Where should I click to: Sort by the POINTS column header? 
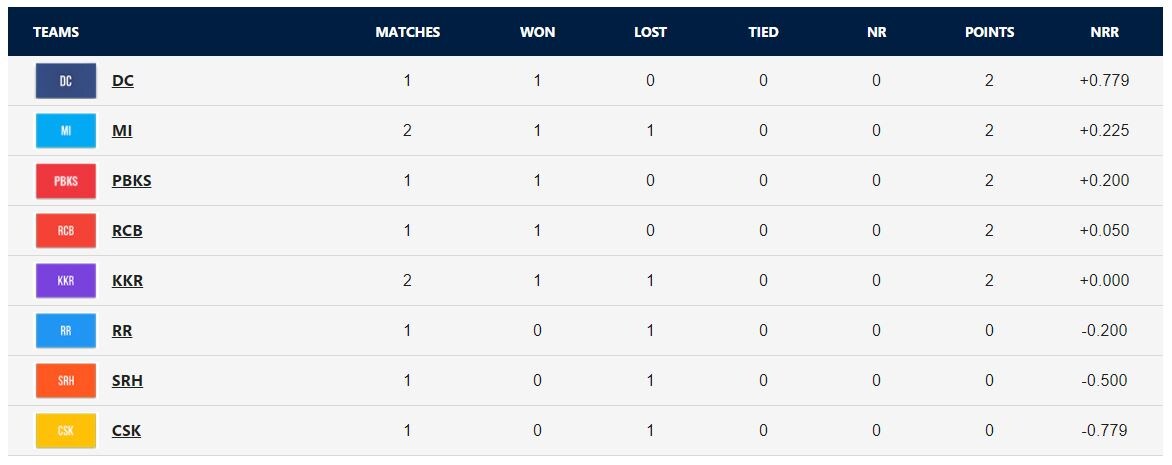(989, 32)
